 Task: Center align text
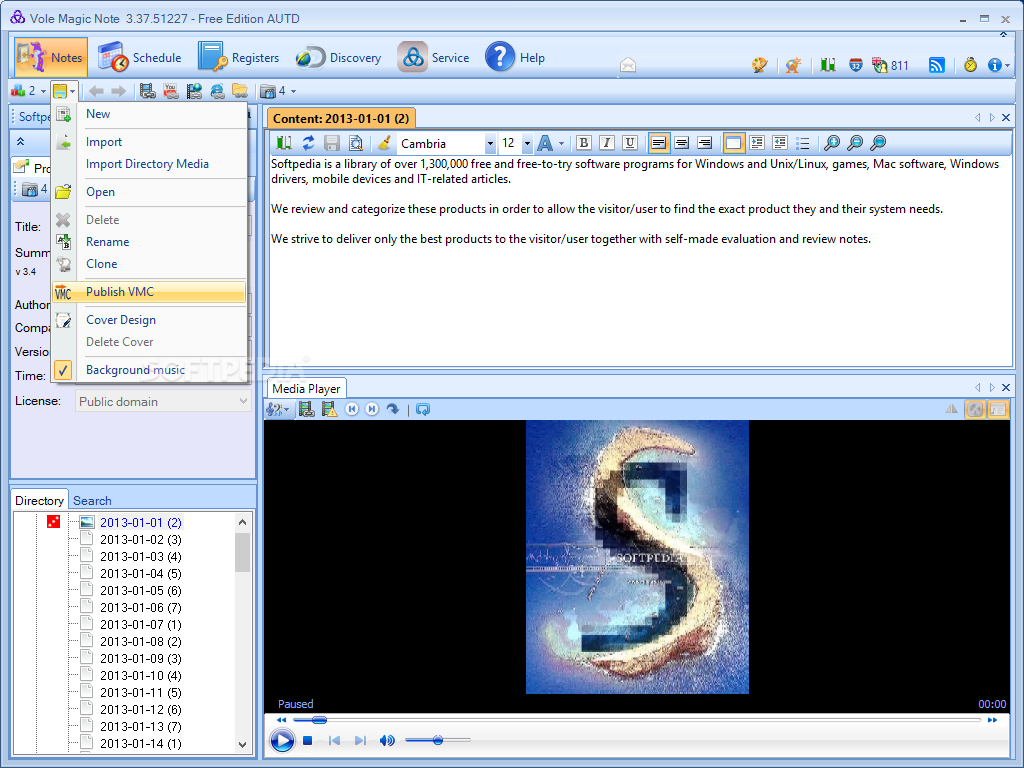682,142
